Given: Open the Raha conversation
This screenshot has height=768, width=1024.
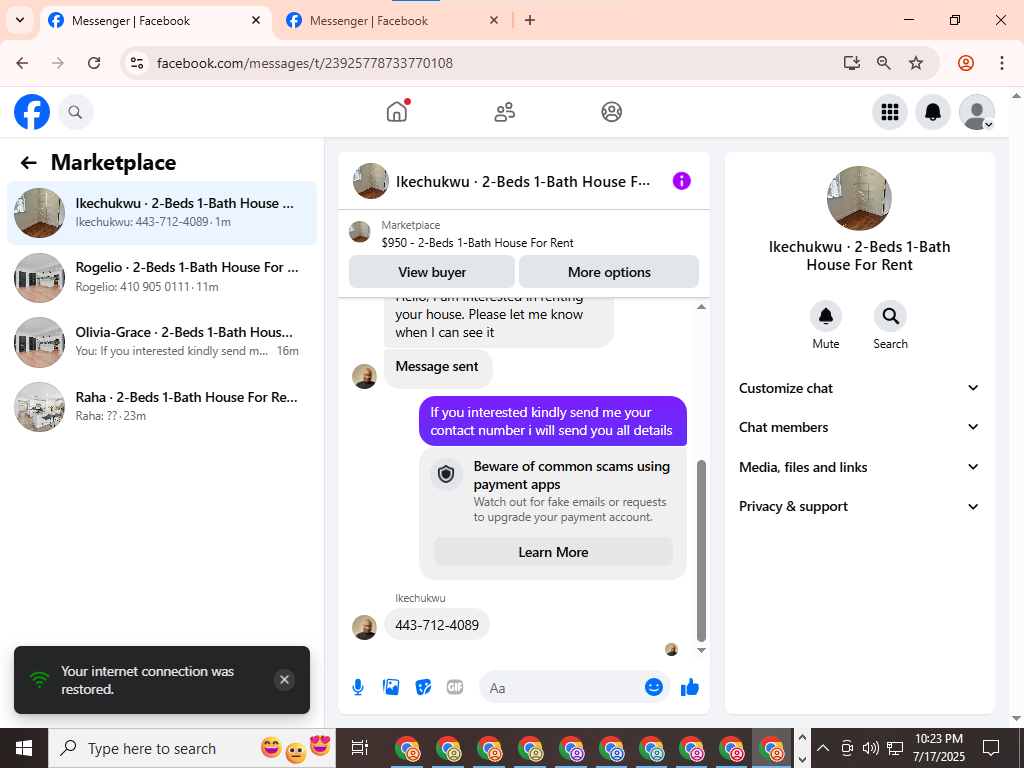Looking at the screenshot, I should pyautogui.click(x=162, y=407).
